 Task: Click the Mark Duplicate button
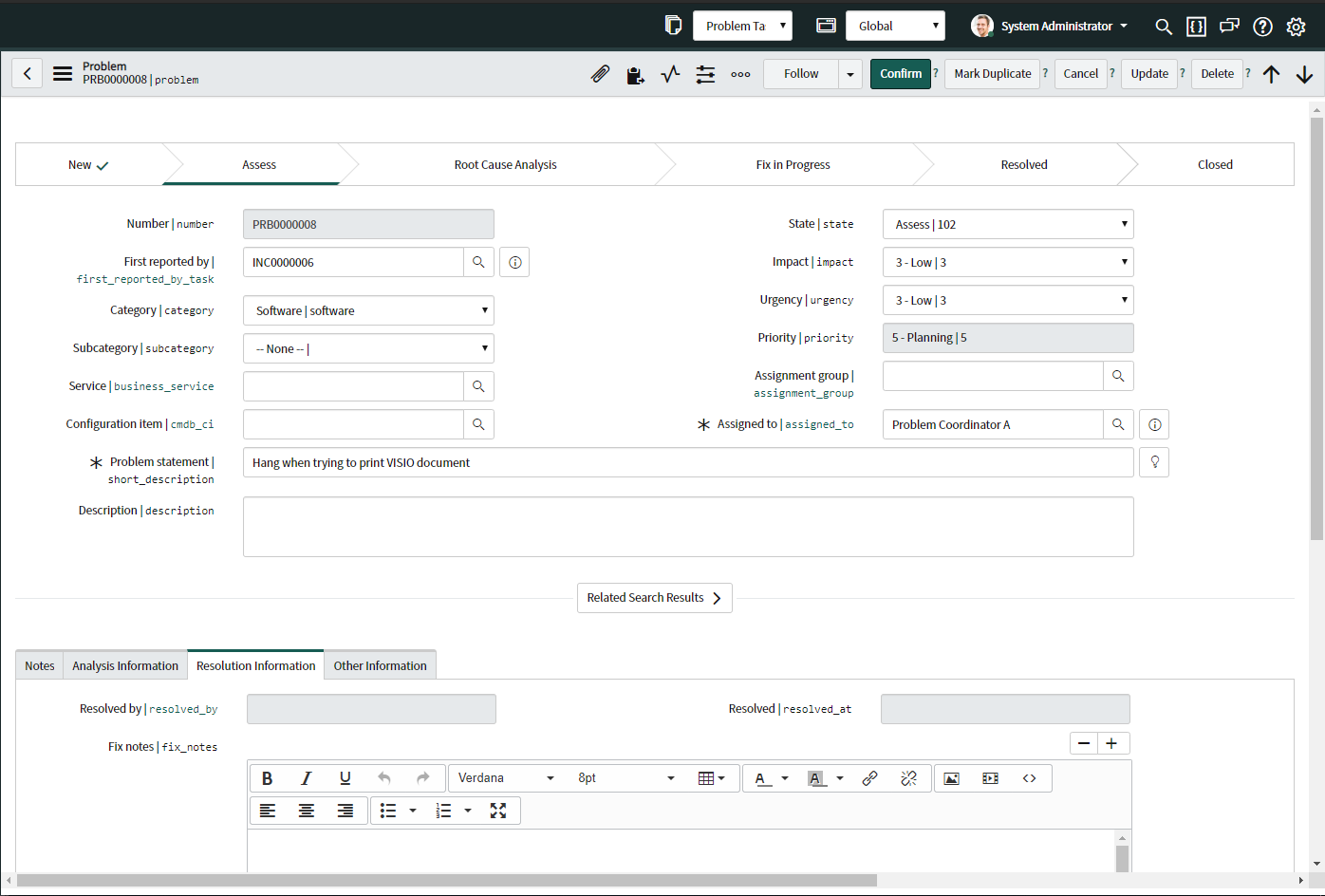(x=993, y=74)
